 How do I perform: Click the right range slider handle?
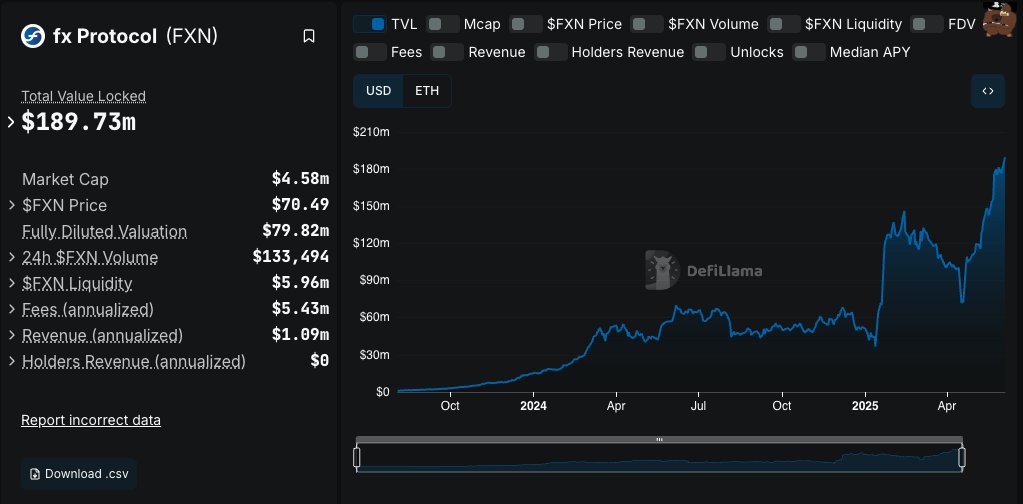pyautogui.click(x=962, y=457)
